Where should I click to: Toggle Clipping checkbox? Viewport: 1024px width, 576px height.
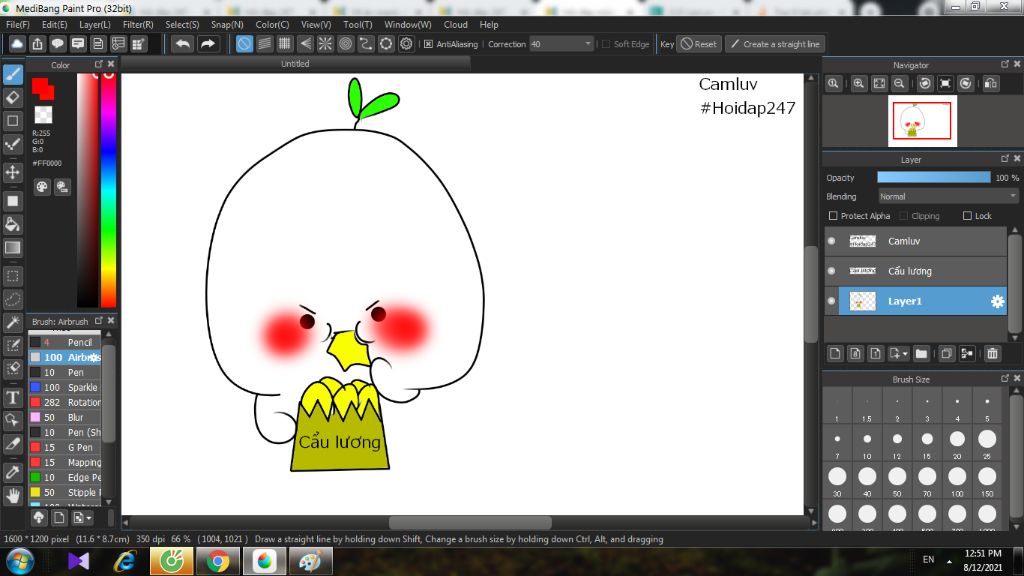904,216
